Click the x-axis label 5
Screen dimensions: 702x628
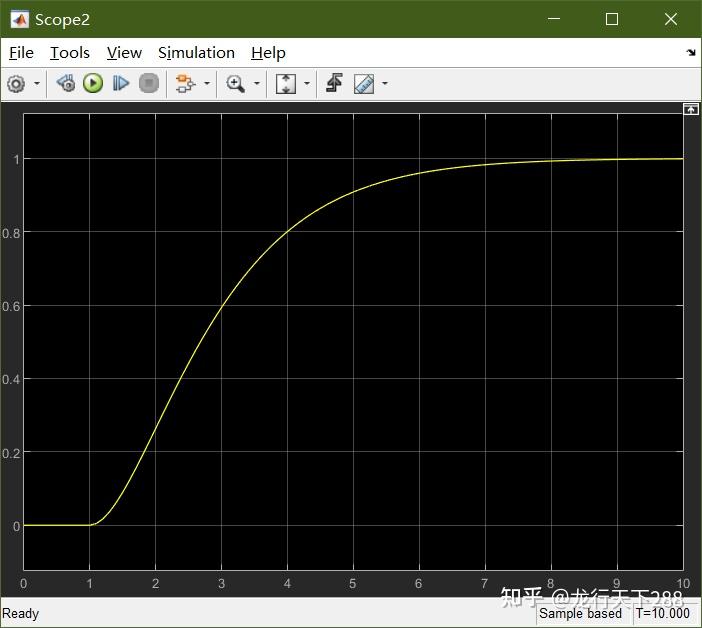tap(353, 583)
